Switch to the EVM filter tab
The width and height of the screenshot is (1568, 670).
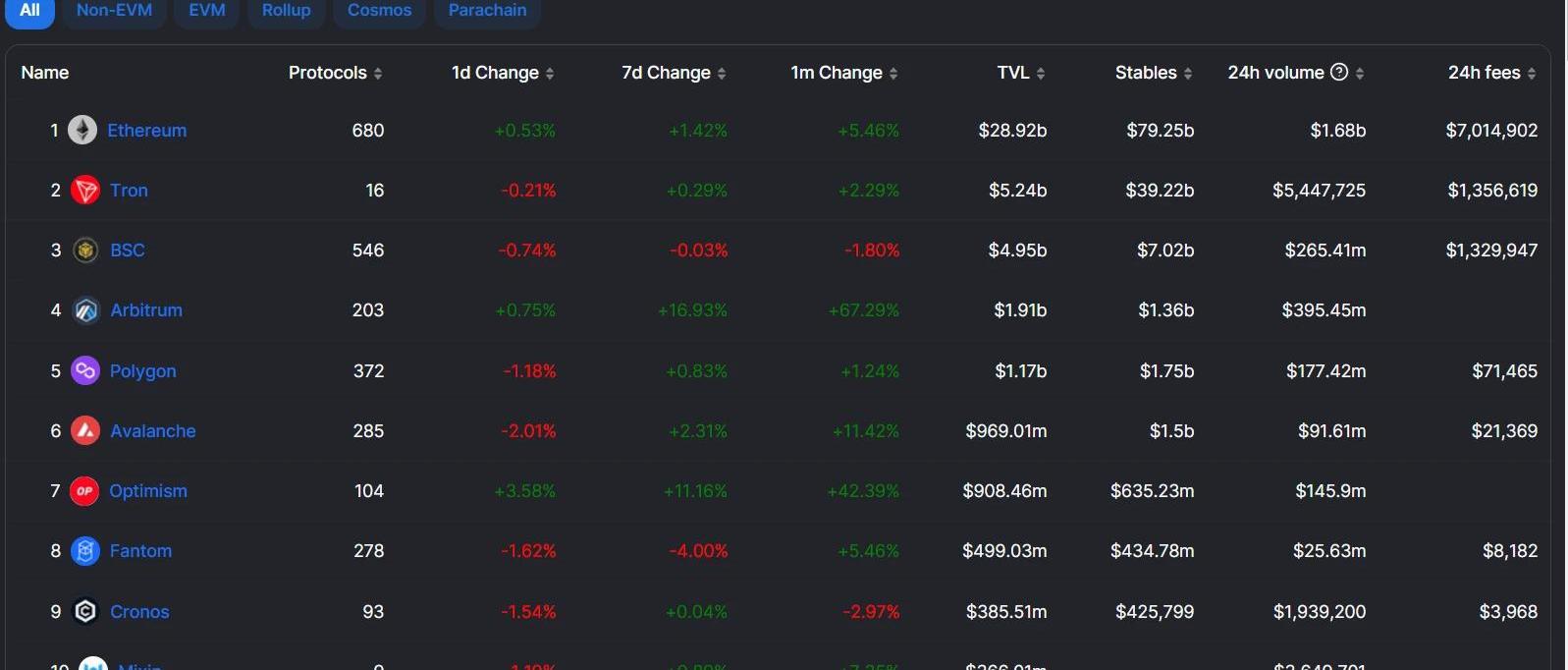point(207,11)
